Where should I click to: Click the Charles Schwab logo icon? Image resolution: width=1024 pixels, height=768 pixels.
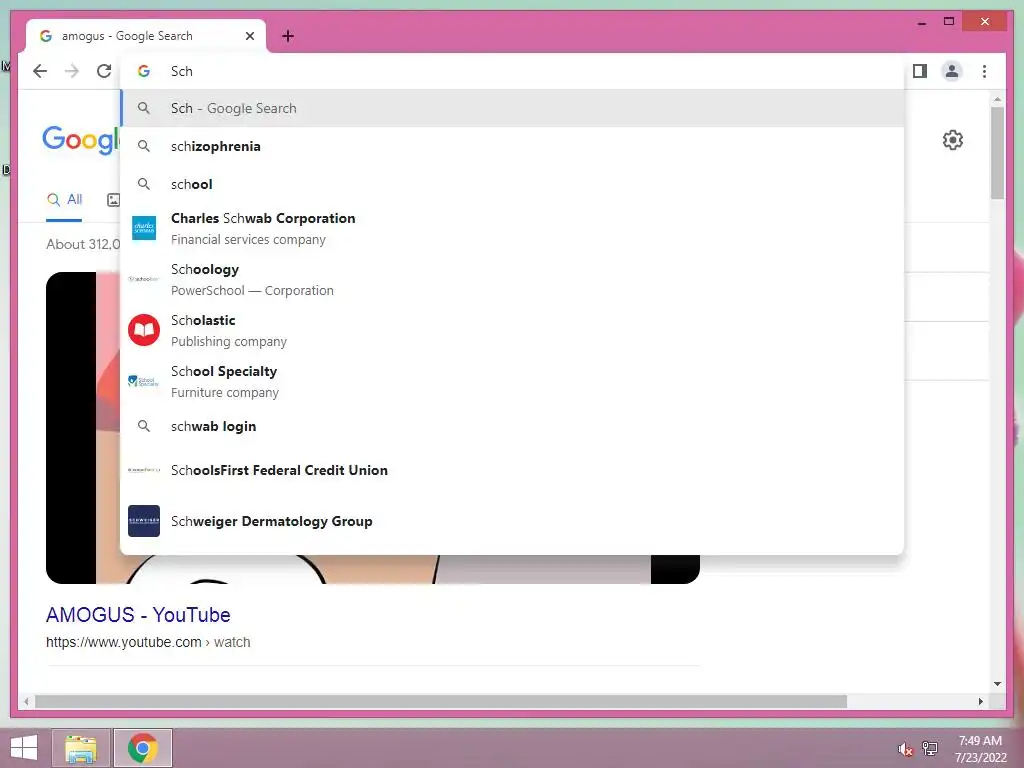(144, 228)
